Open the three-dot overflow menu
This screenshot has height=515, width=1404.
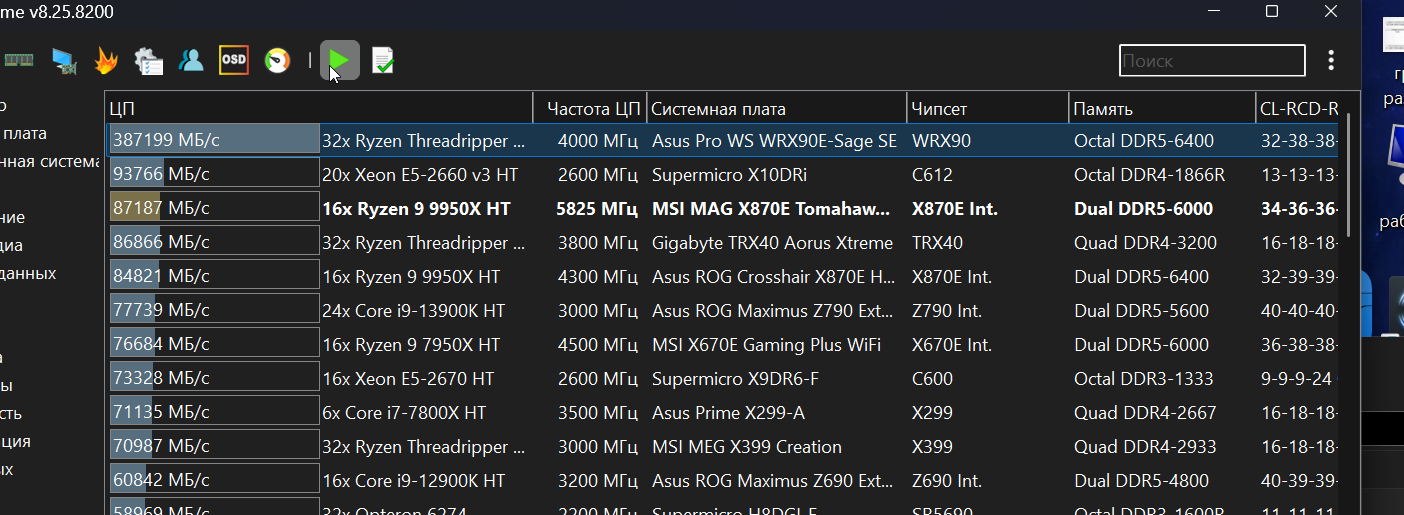tap(1331, 61)
